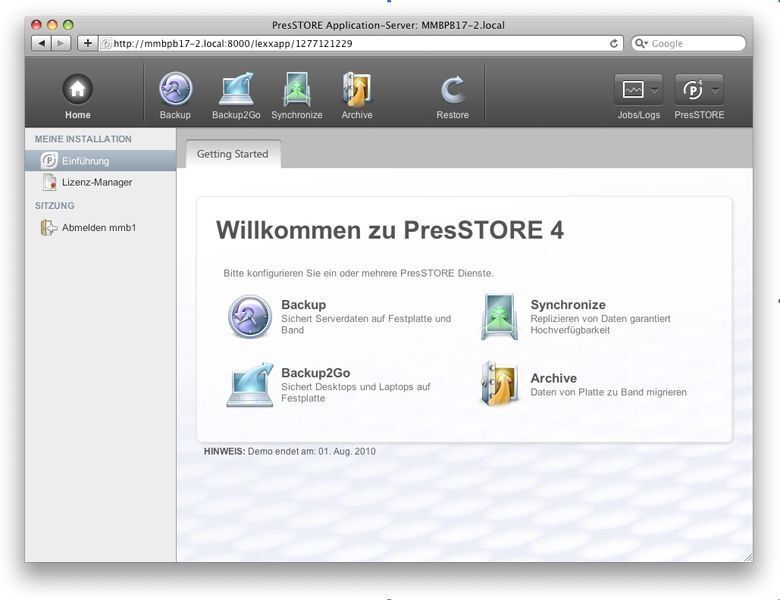Open Lizenz-Manager in the sidebar

(x=97, y=182)
